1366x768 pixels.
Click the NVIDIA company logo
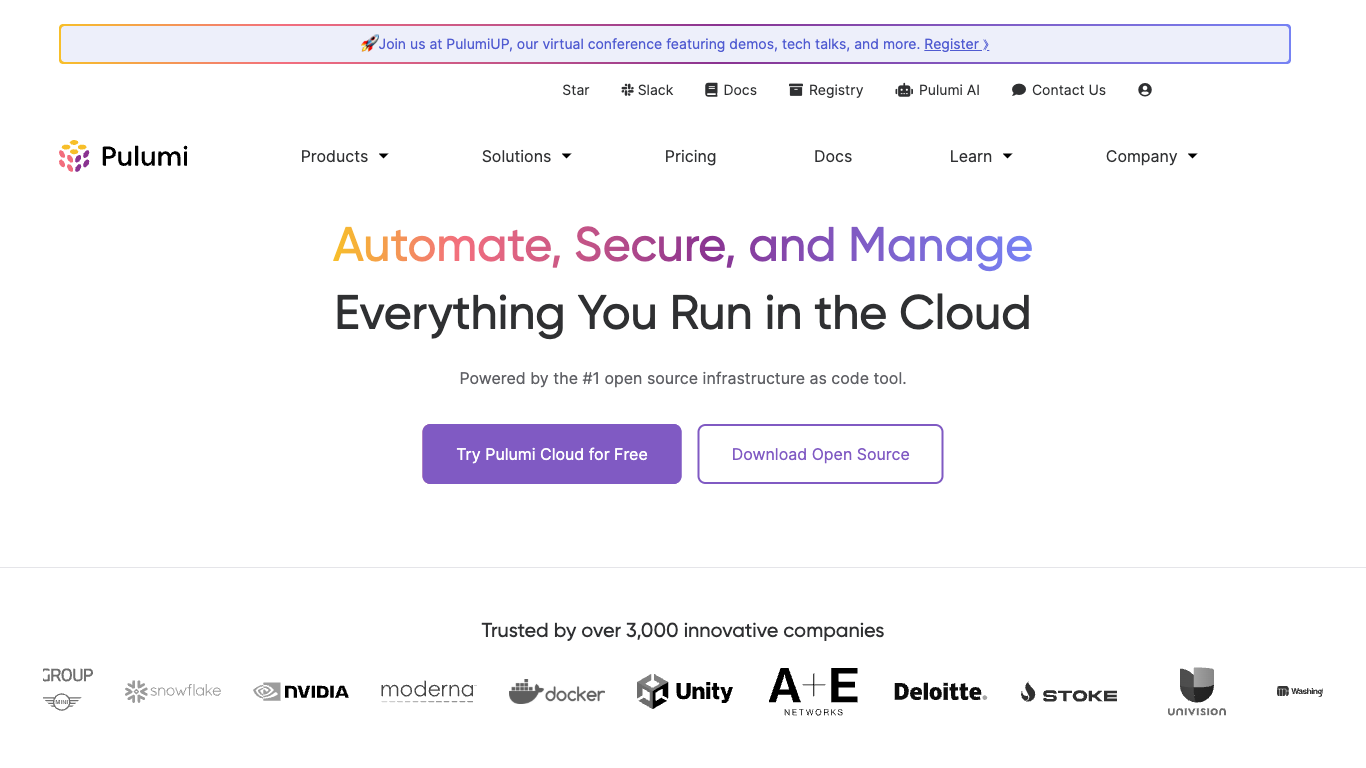tap(301, 691)
